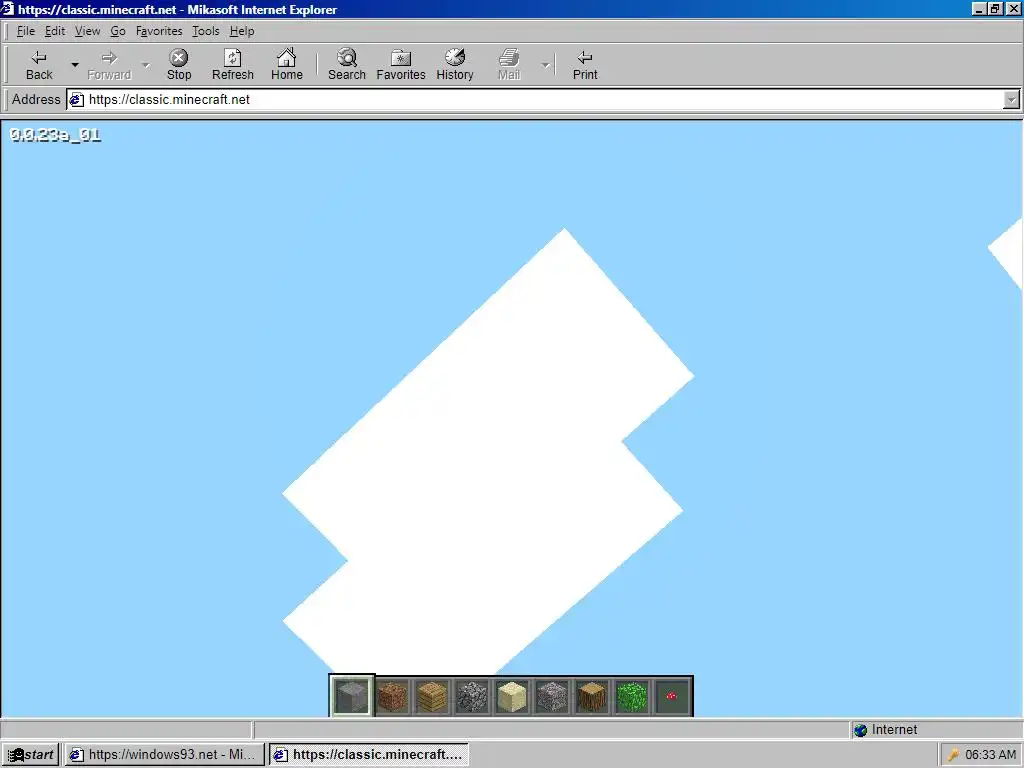Select the gravel block in hotbar
Viewport: 1024px width, 768px height.
552,696
